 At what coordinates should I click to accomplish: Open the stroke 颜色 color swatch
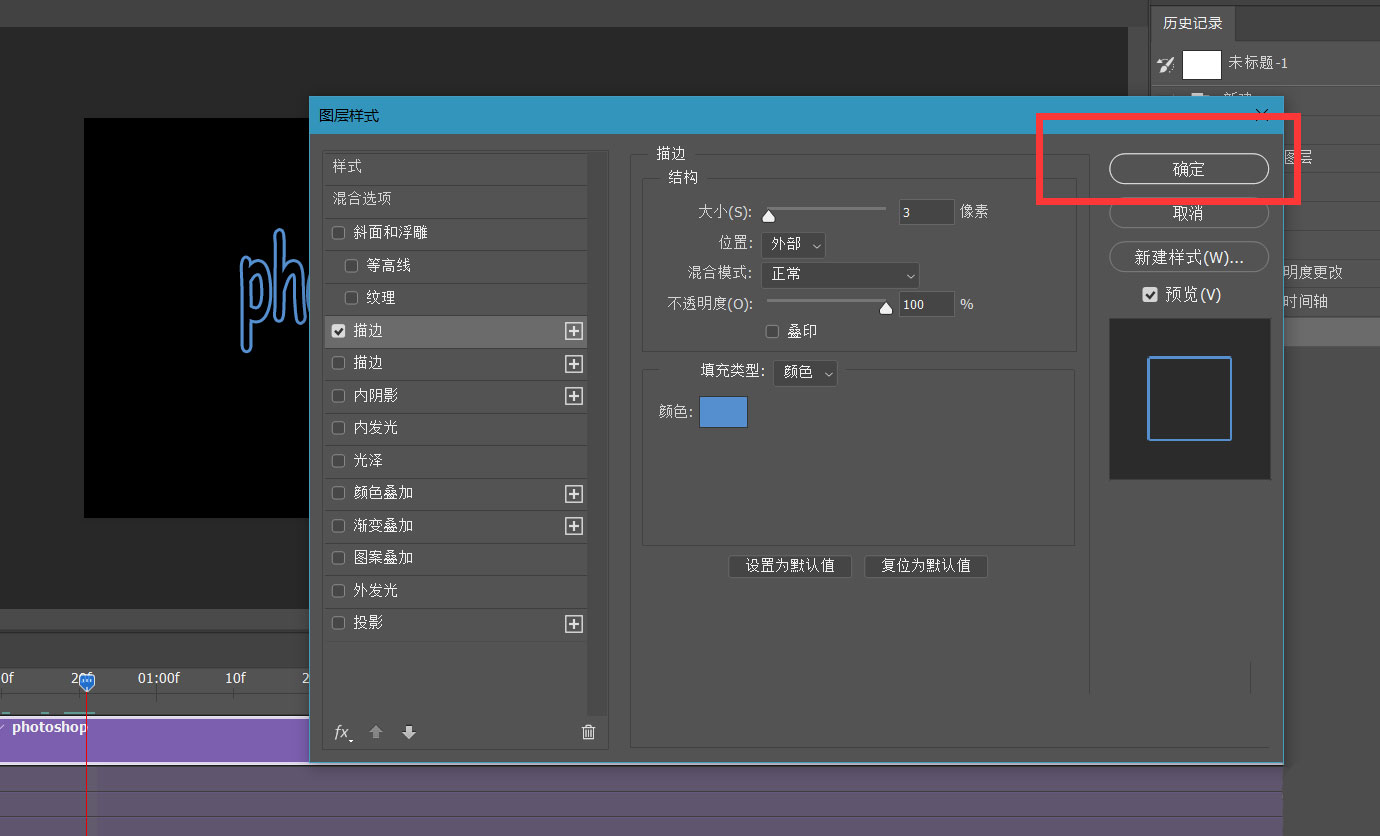click(722, 411)
